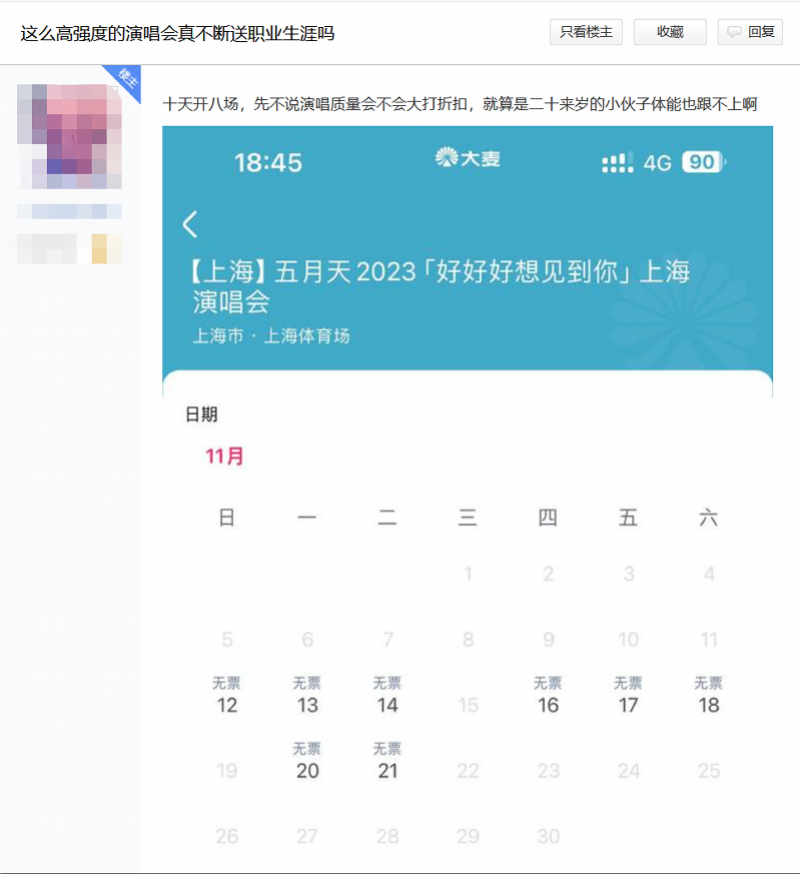Click the battery 90 indicator icon
This screenshot has height=874, width=800.
(x=704, y=162)
